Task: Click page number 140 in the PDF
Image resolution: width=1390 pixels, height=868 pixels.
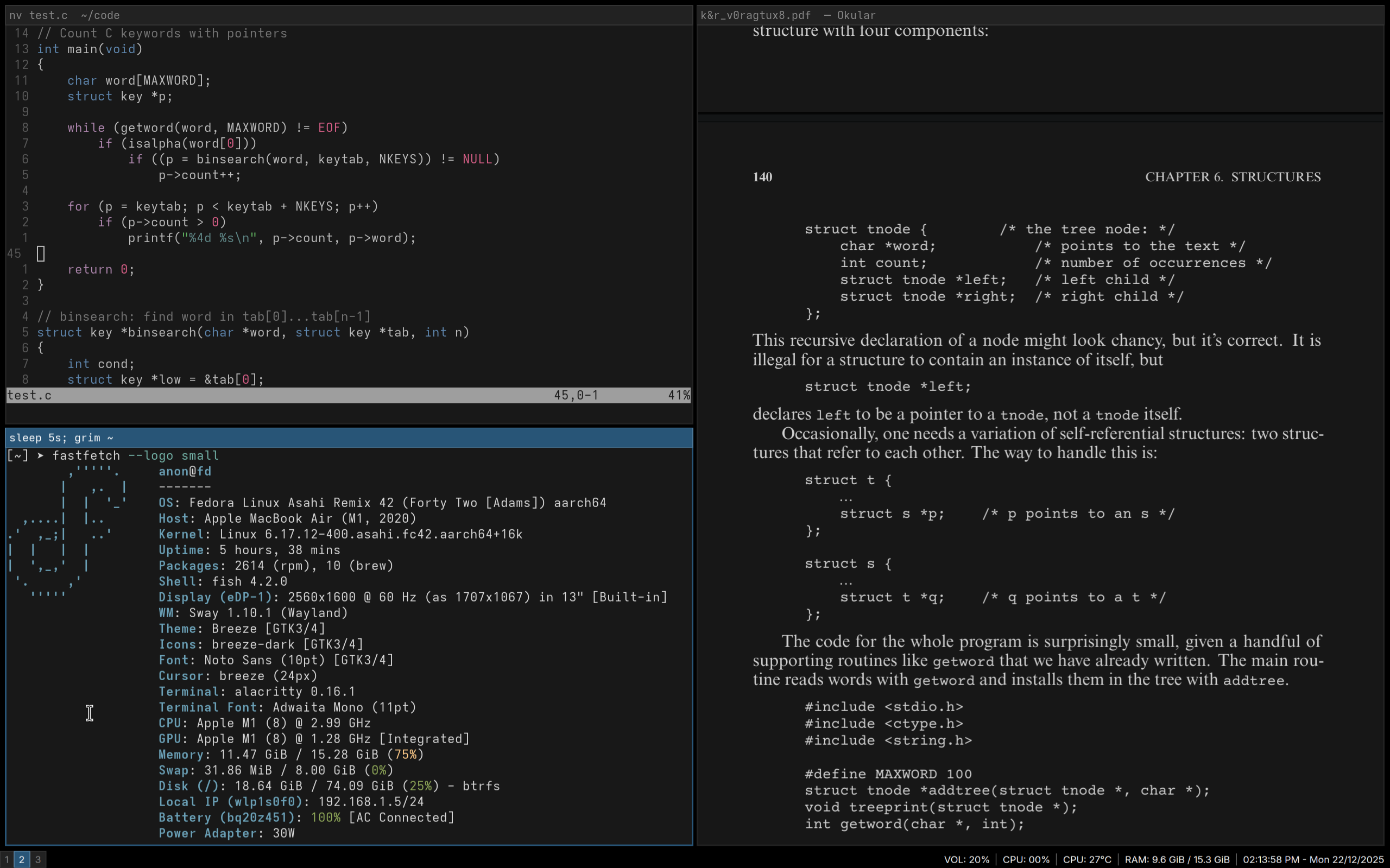Action: (762, 177)
